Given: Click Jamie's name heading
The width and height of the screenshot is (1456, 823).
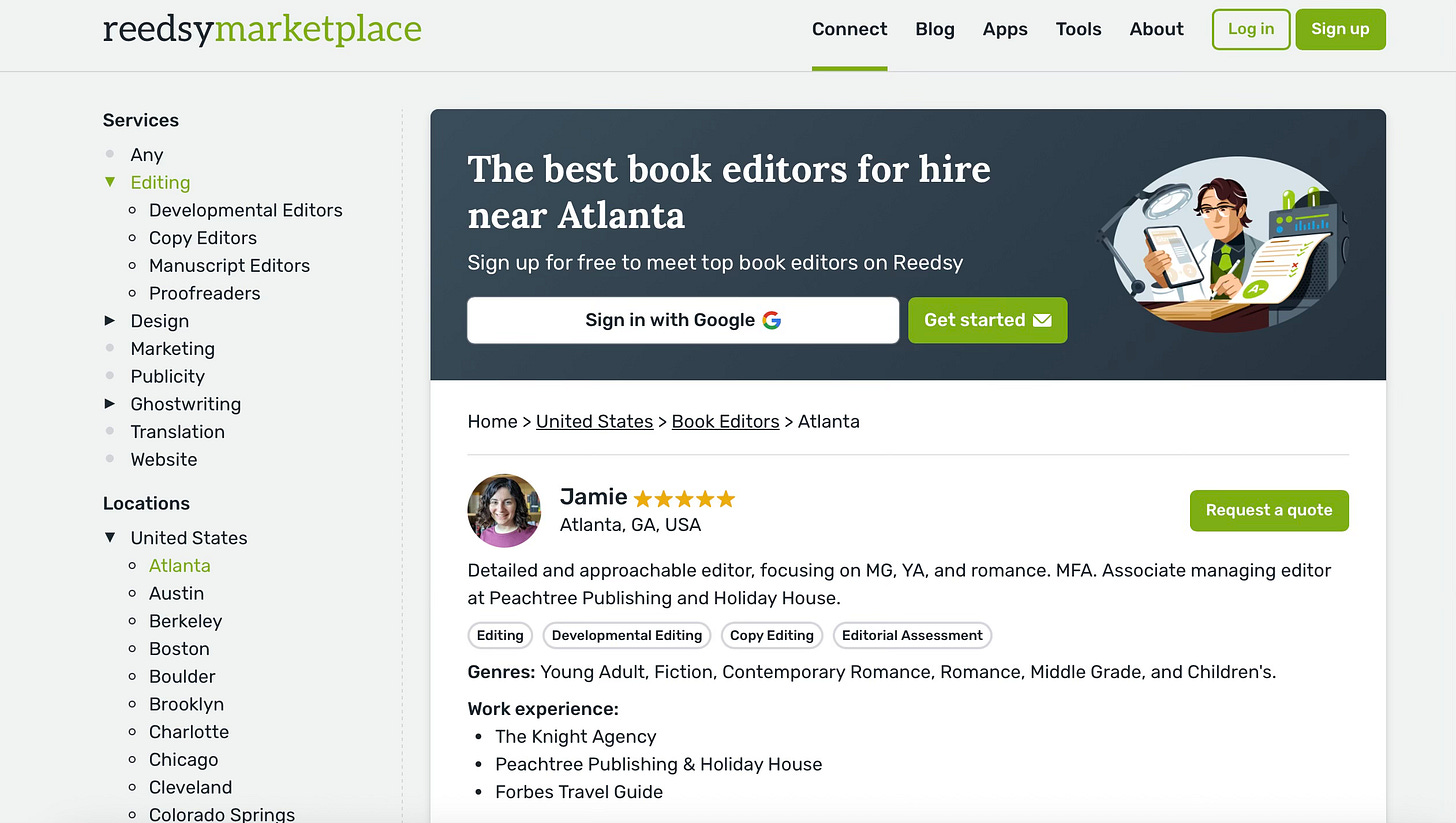Looking at the screenshot, I should pos(593,497).
